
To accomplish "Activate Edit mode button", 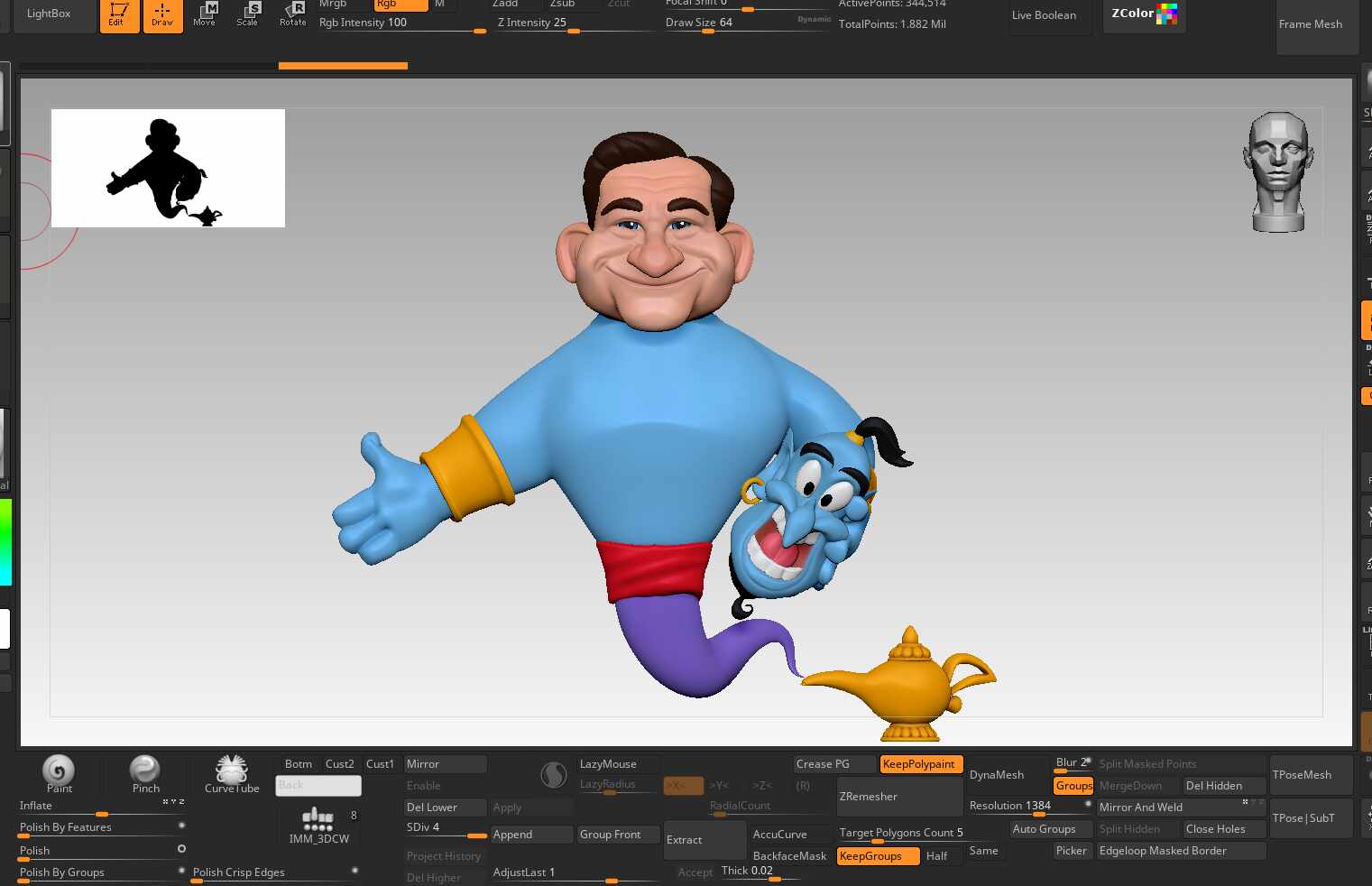I will tap(118, 14).
